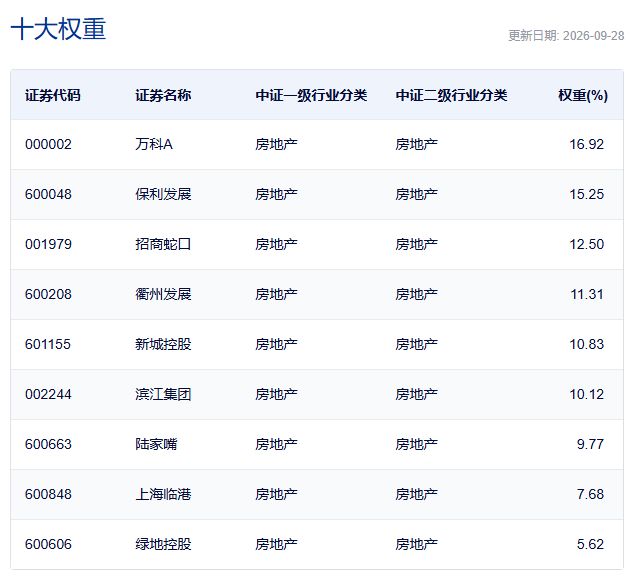
Task: Select stock code 600048
Action: [48, 194]
